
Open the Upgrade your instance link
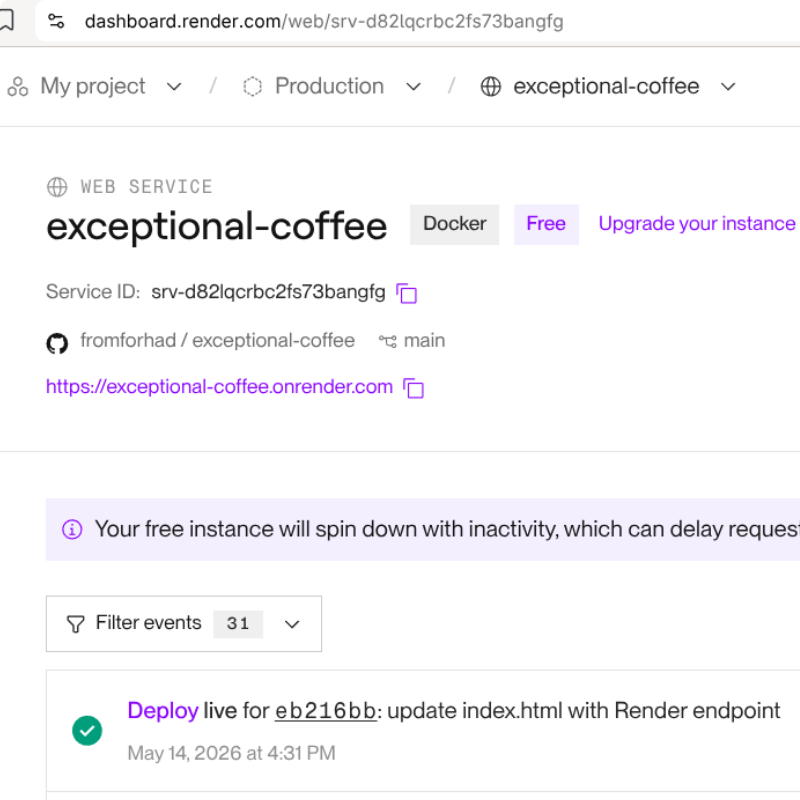(697, 224)
